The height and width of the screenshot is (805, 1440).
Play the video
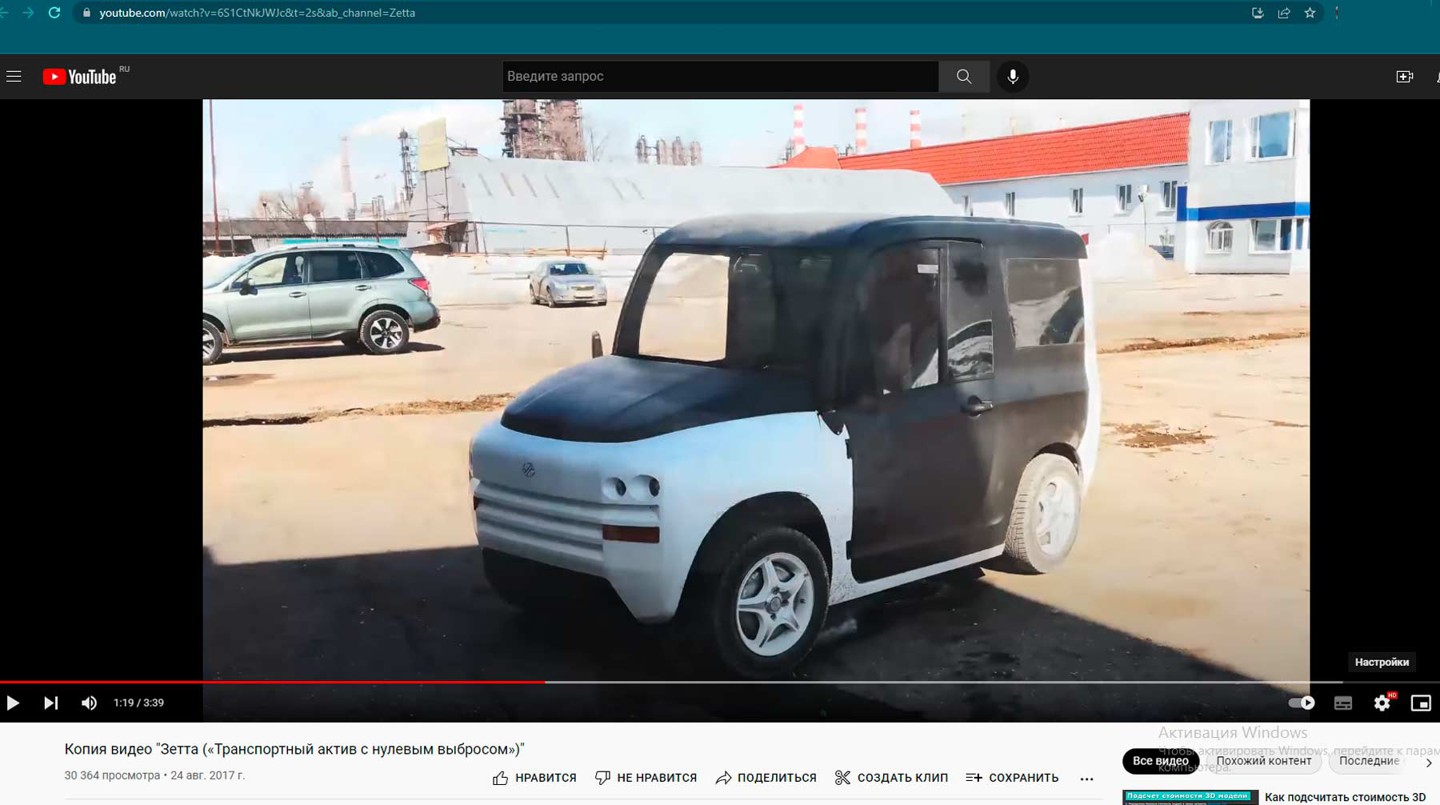(x=13, y=703)
